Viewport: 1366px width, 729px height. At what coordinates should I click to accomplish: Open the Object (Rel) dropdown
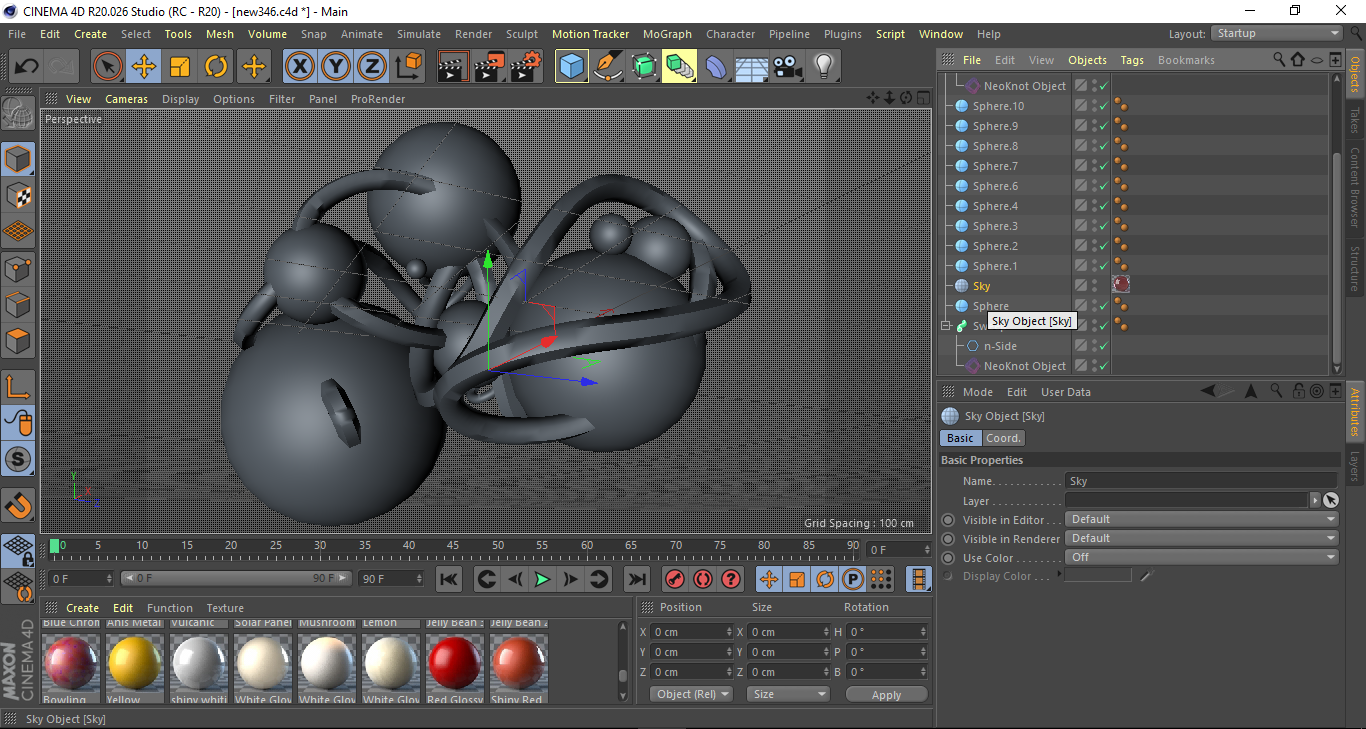(x=691, y=694)
